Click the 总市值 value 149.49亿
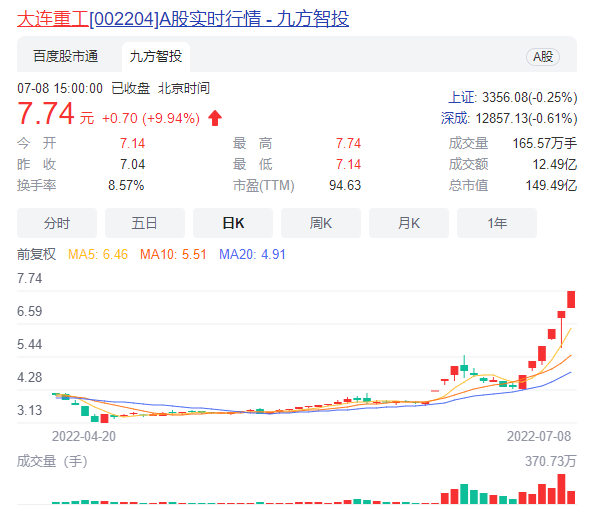Image resolution: width=601 pixels, height=515 pixels. pyautogui.click(x=551, y=185)
